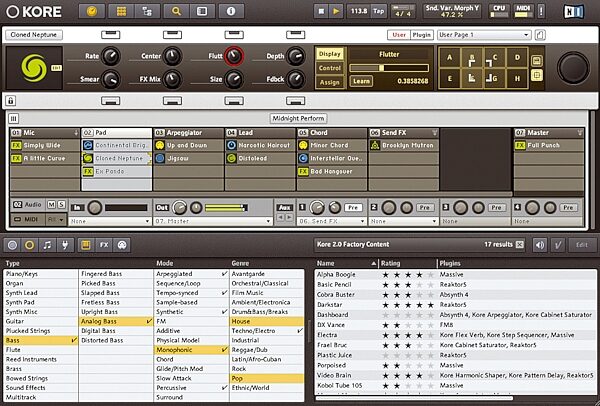Screen dimensions: 600x406
Task: Toggle the M mute button for Audio channel
Action: click(x=51, y=205)
